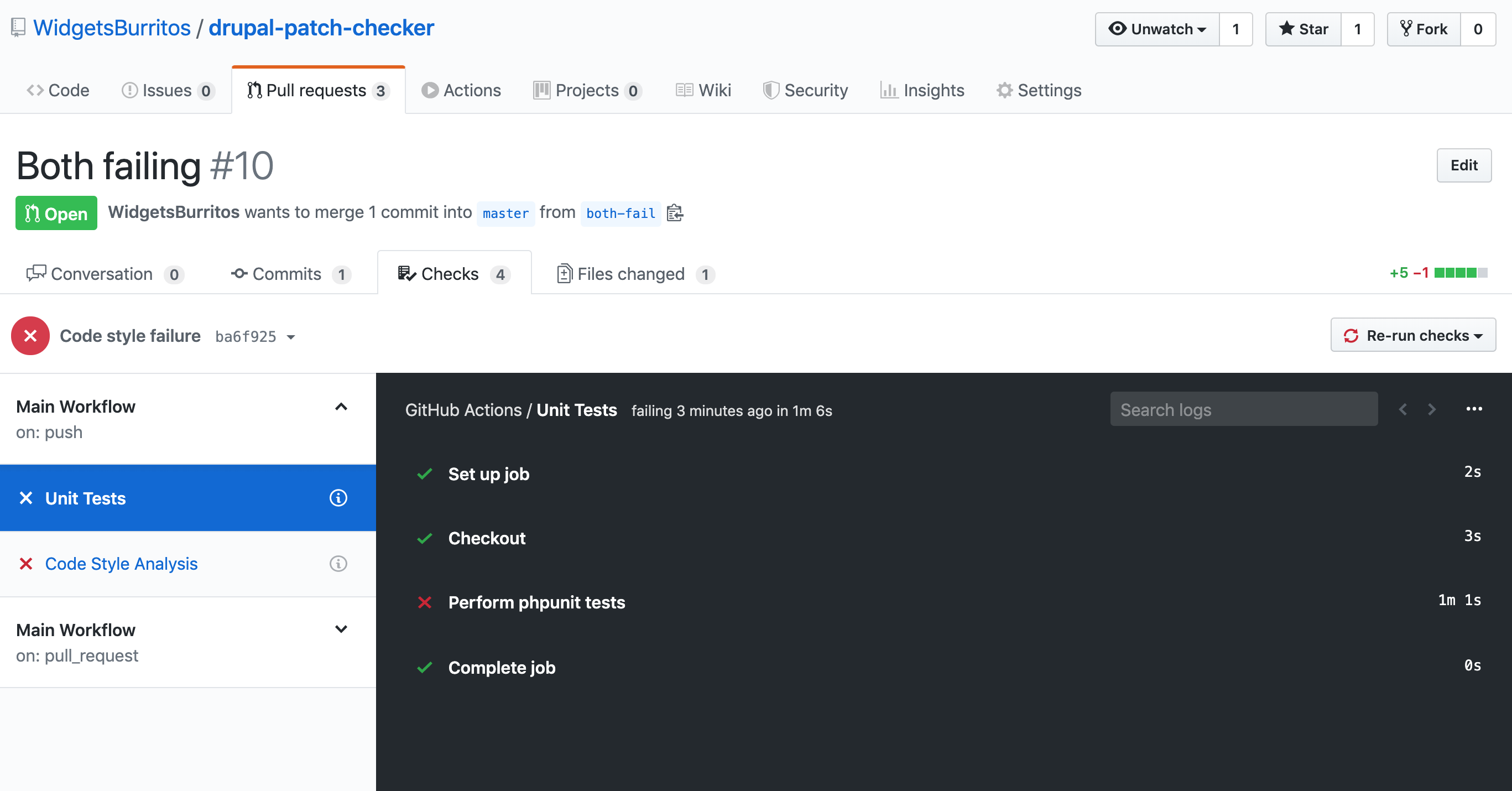The height and width of the screenshot is (791, 1512).
Task: Click the watchers count 1
Action: pyautogui.click(x=1236, y=29)
